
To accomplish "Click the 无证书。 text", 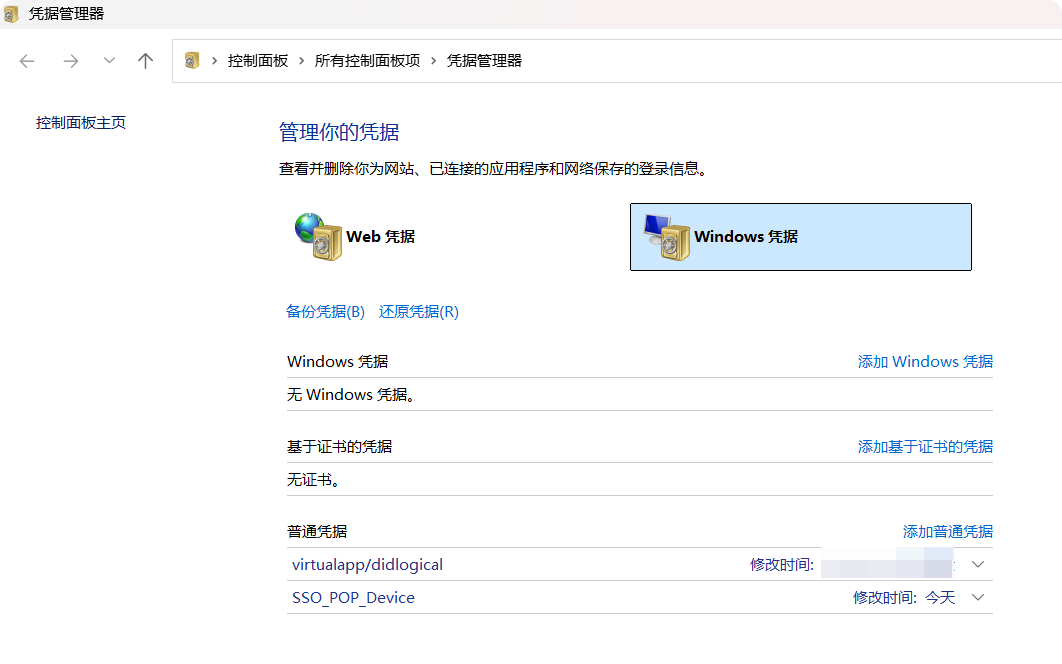I will (x=314, y=480).
